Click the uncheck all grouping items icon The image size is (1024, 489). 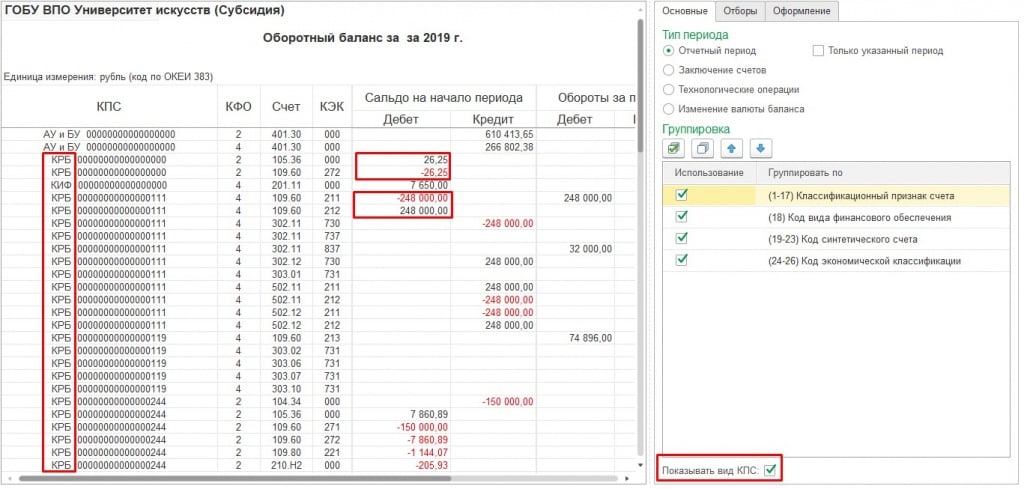(x=702, y=148)
